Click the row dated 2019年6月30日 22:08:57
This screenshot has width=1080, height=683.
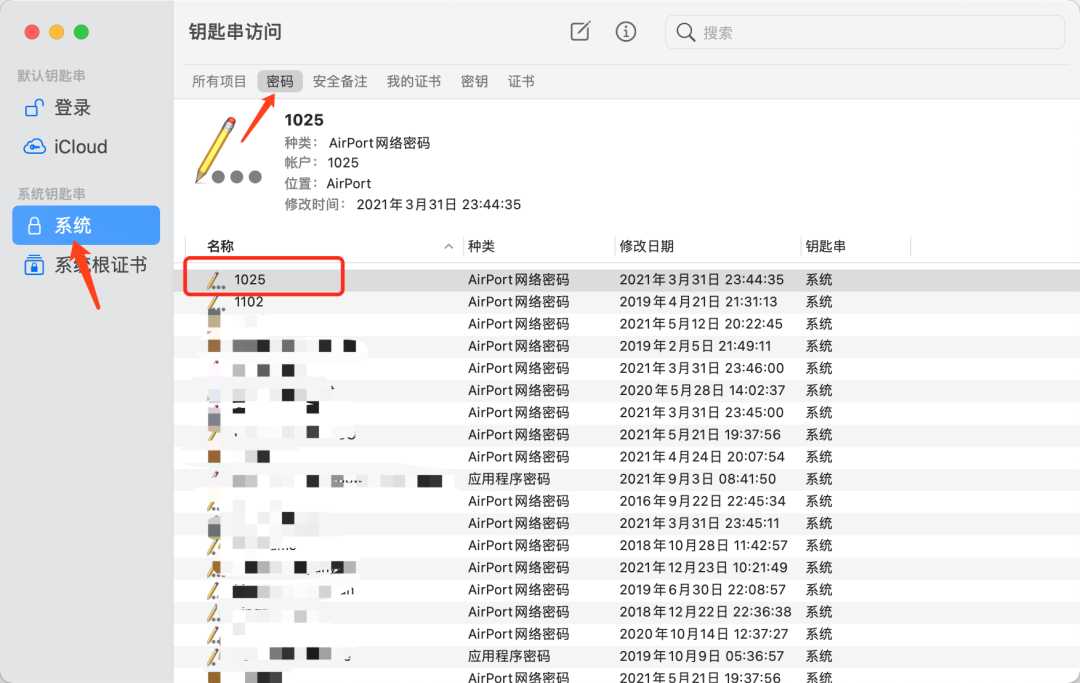[627, 589]
